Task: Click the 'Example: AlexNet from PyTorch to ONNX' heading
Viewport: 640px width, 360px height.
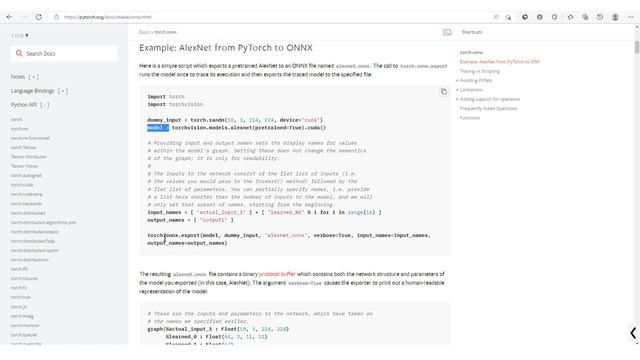Action: [x=226, y=48]
